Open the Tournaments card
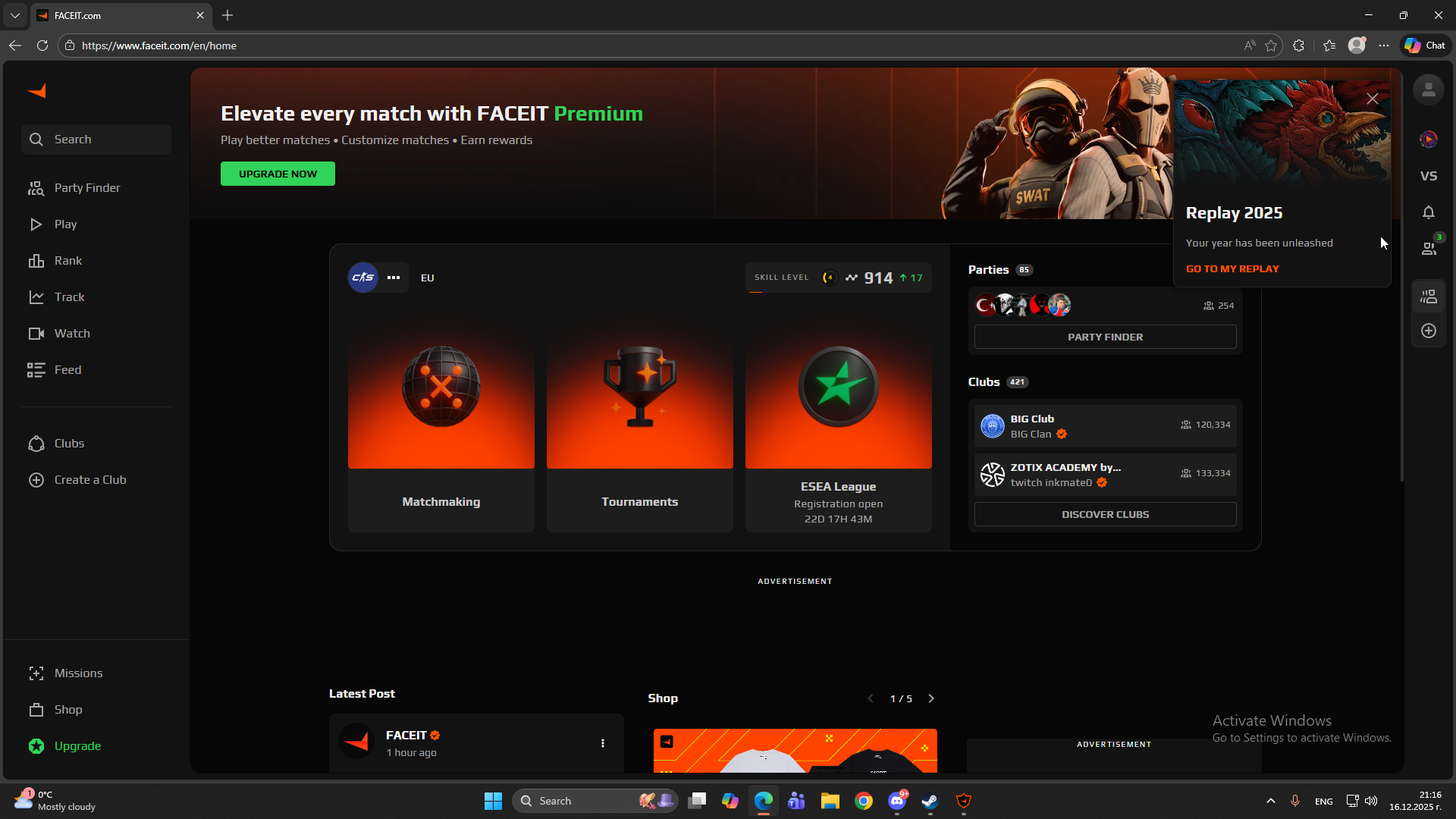Screen dimensions: 1456x819 click(640, 424)
